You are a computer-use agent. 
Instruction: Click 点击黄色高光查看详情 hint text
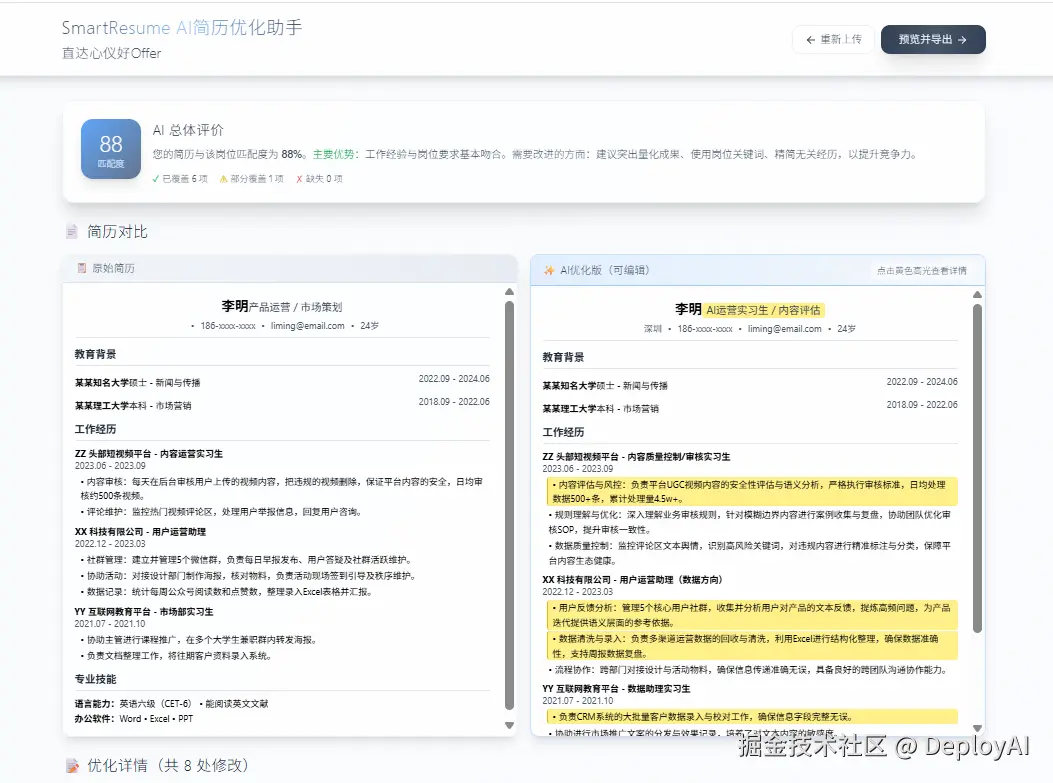[x=921, y=271]
